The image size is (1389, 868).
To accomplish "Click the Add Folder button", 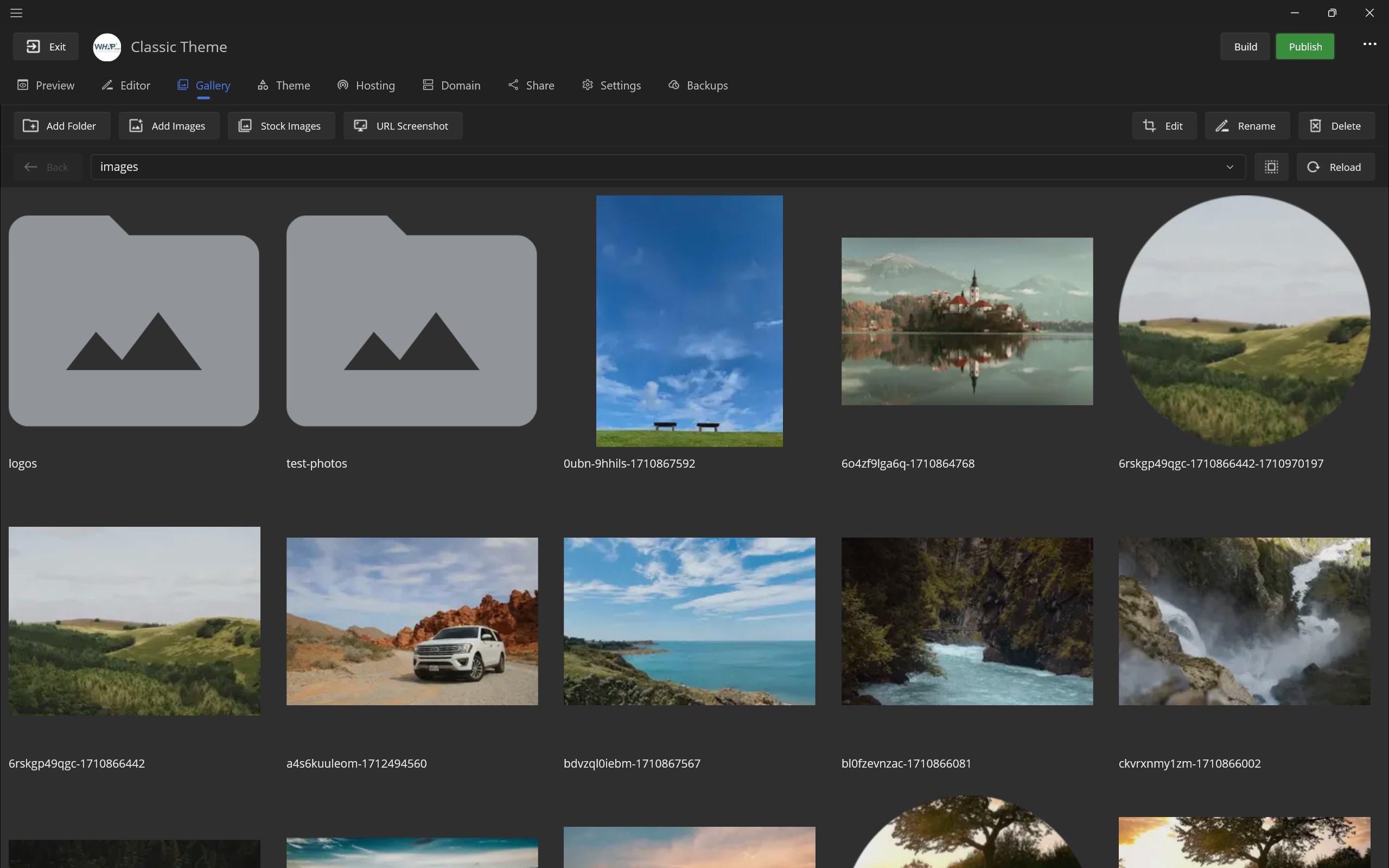I will coord(61,126).
